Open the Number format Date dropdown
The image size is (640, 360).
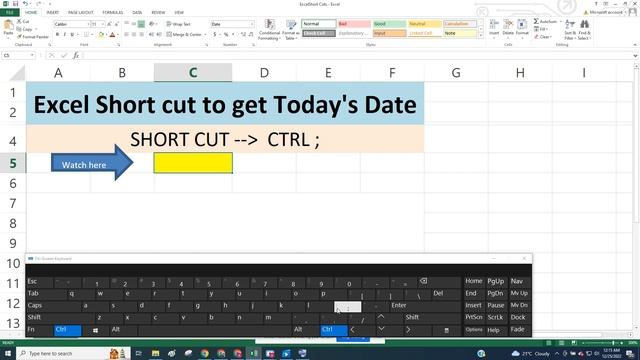[x=251, y=24]
